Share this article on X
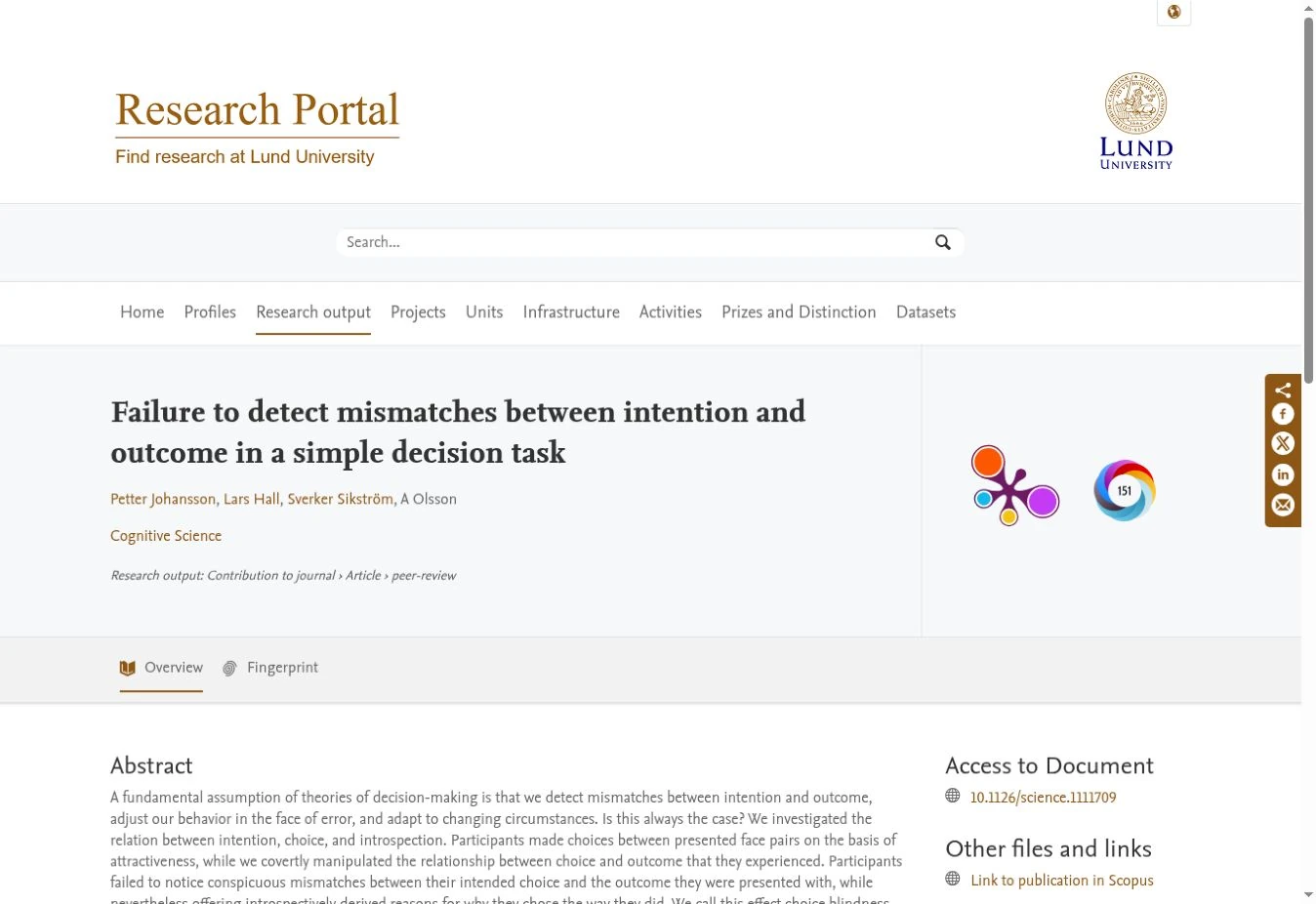The image size is (1316, 904). pos(1283,444)
